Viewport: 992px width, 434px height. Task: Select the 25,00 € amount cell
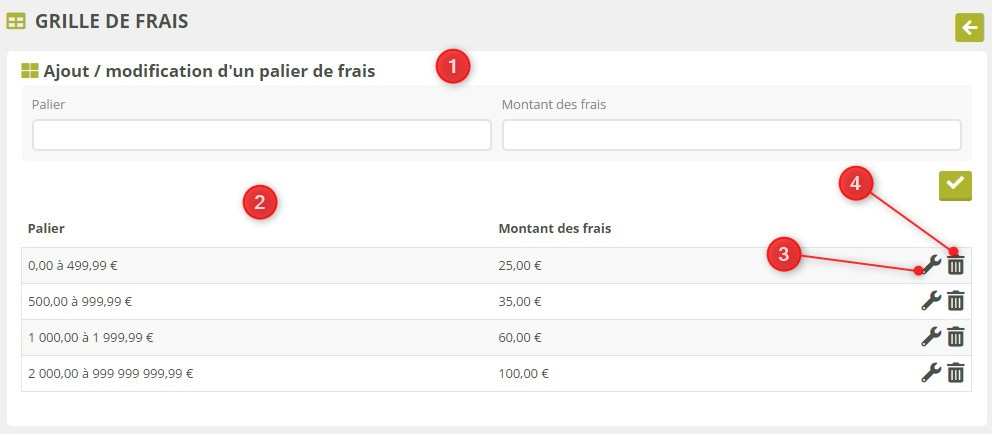[520, 266]
